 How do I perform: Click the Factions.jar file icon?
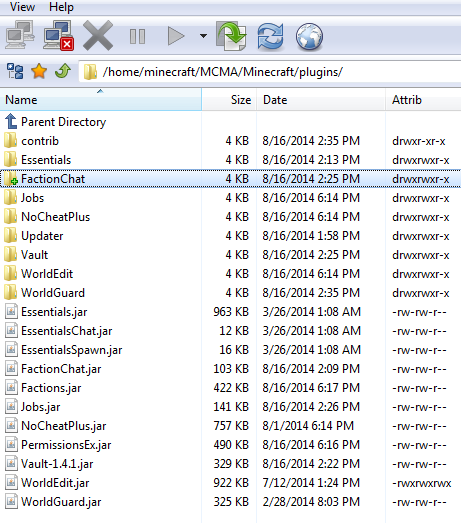11,388
